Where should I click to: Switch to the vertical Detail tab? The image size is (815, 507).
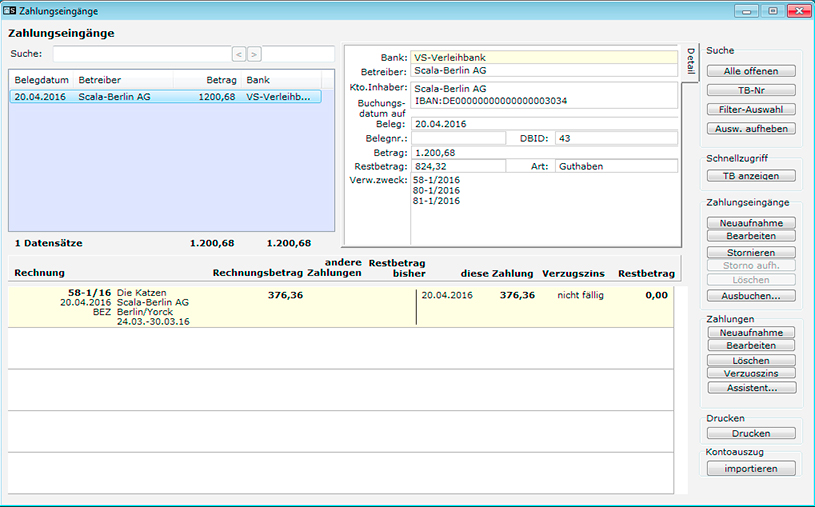coord(690,62)
